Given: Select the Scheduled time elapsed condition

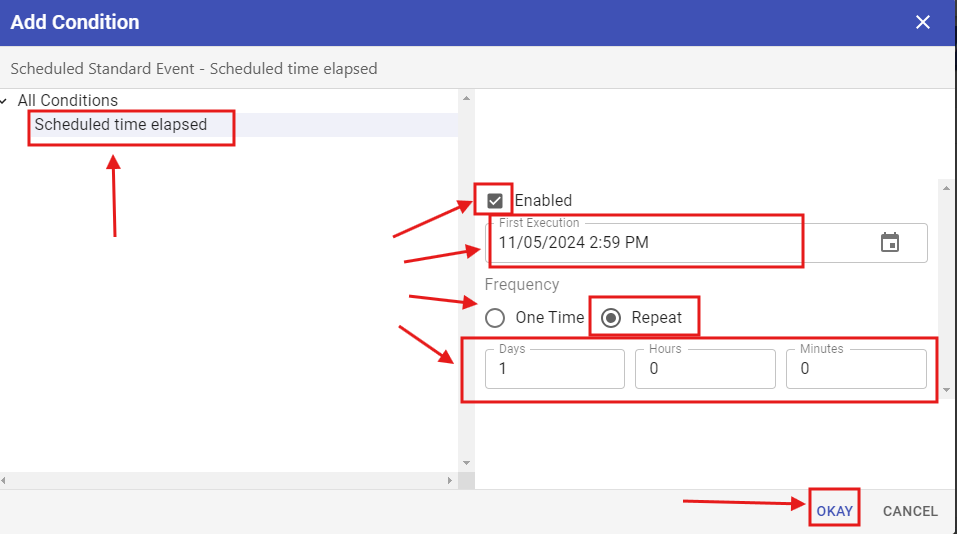Looking at the screenshot, I should pyautogui.click(x=121, y=125).
